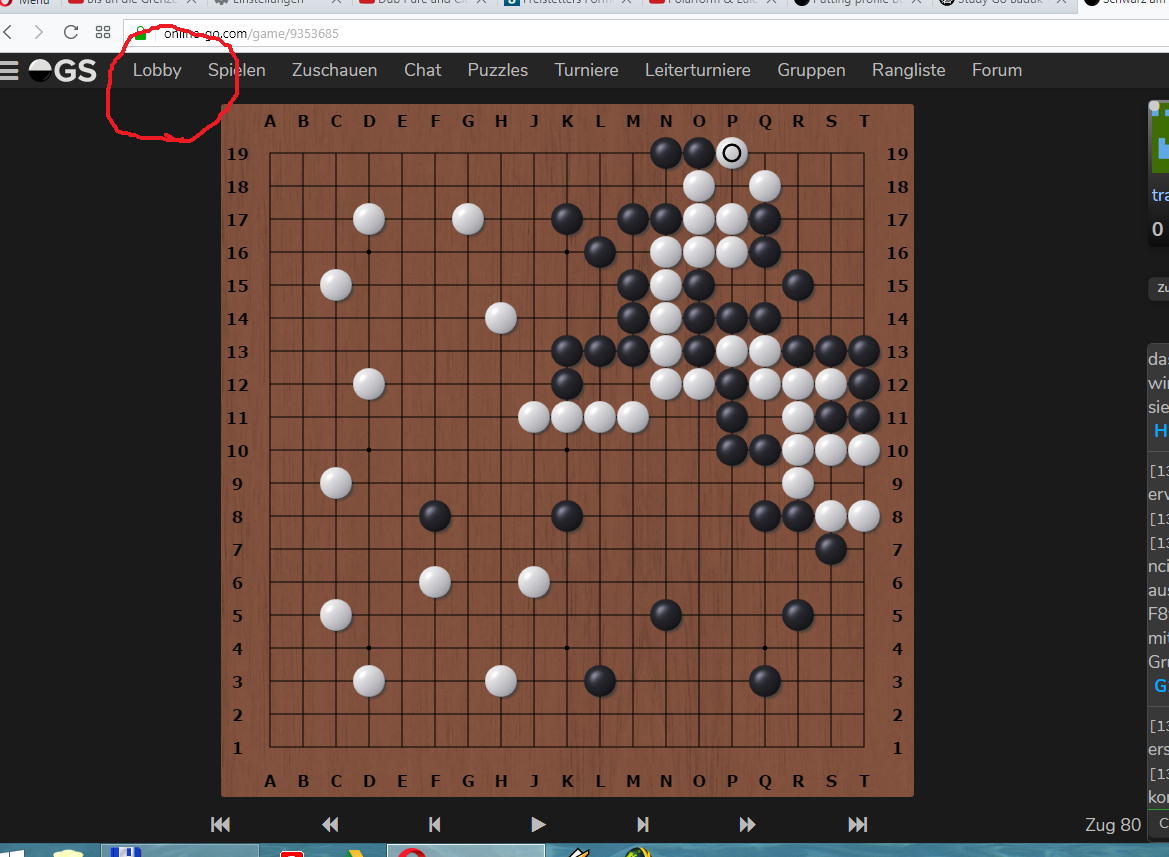Viewport: 1169px width, 857px height.
Task: Step forward one move
Action: 643,824
